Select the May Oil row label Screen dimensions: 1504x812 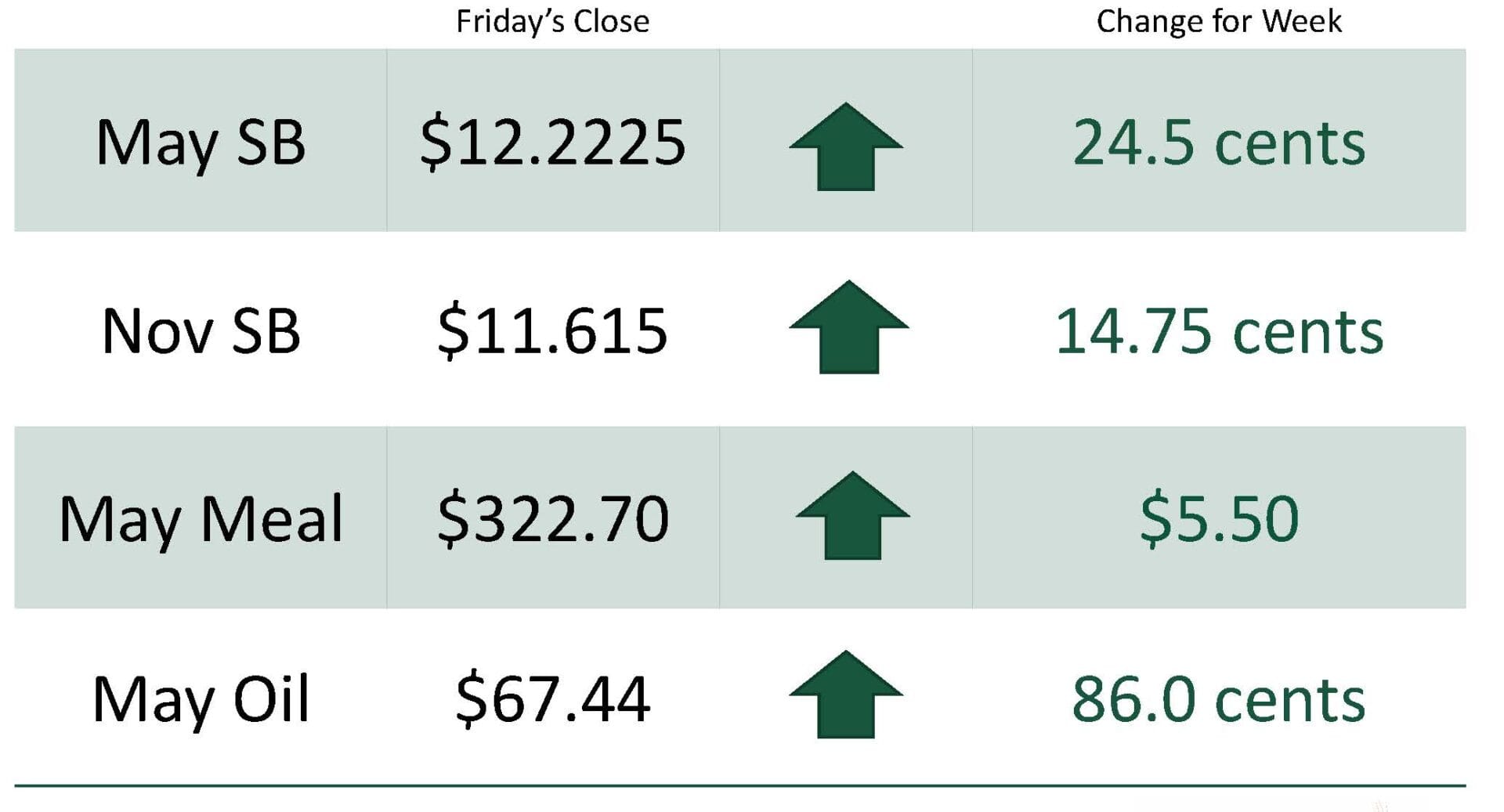[201, 698]
